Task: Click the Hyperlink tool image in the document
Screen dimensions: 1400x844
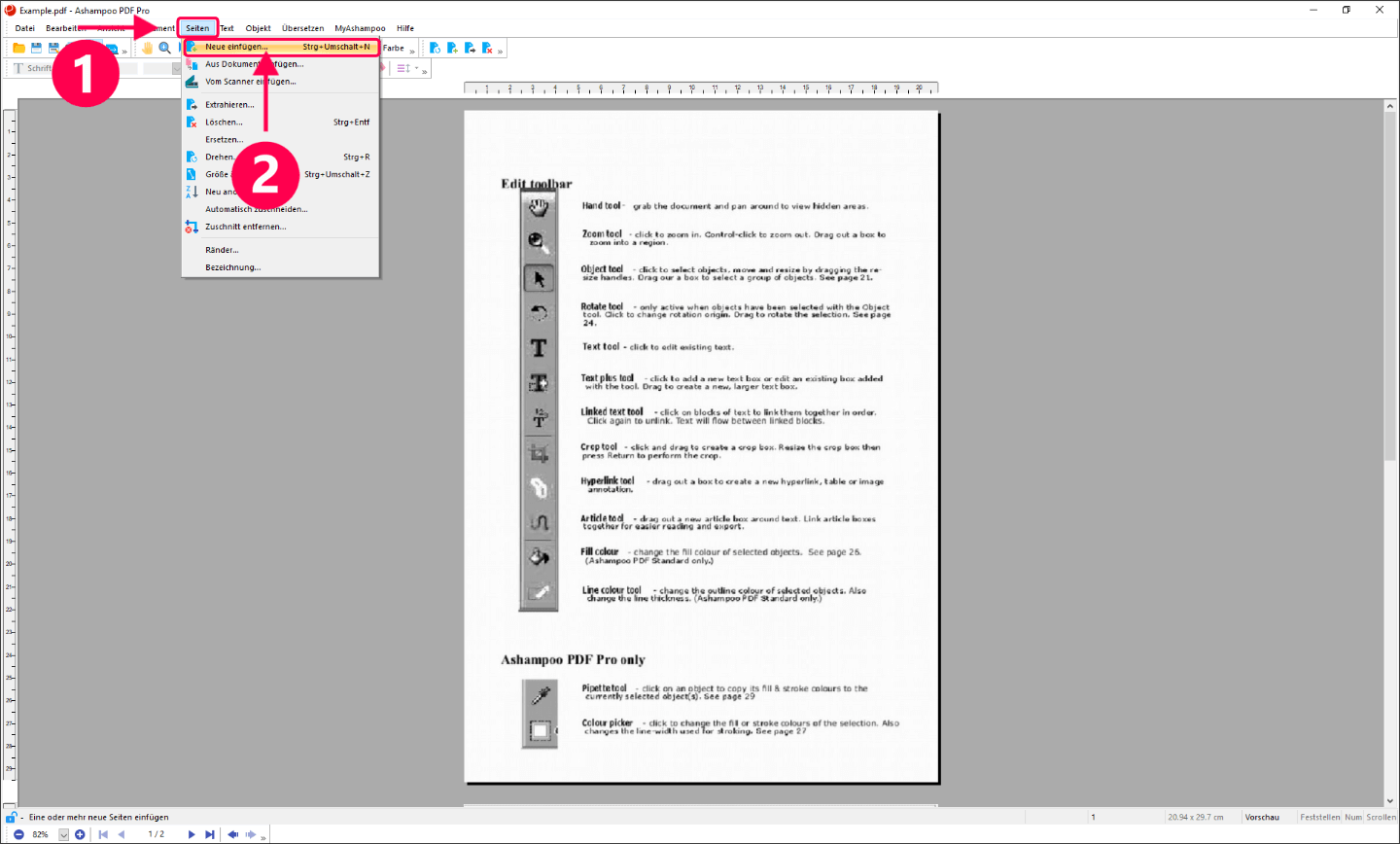Action: pyautogui.click(x=539, y=488)
